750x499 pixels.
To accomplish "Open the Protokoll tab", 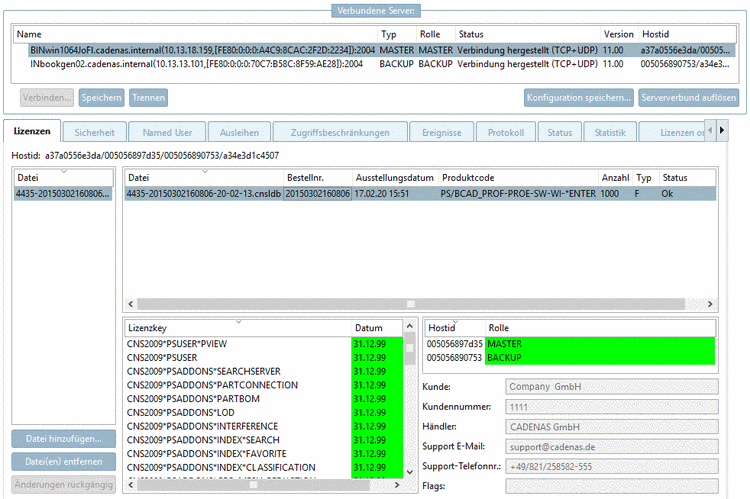I will [x=506, y=133].
